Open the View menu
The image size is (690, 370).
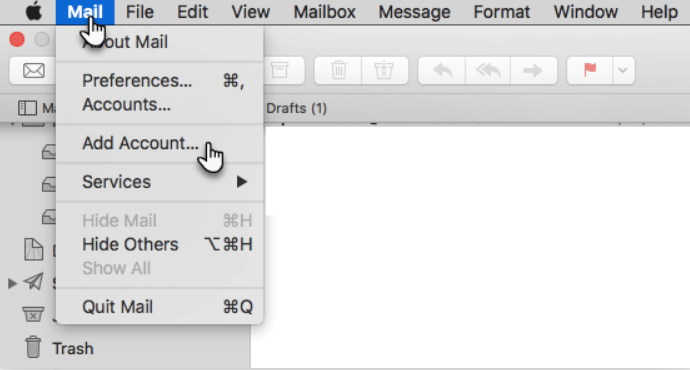[x=250, y=12]
